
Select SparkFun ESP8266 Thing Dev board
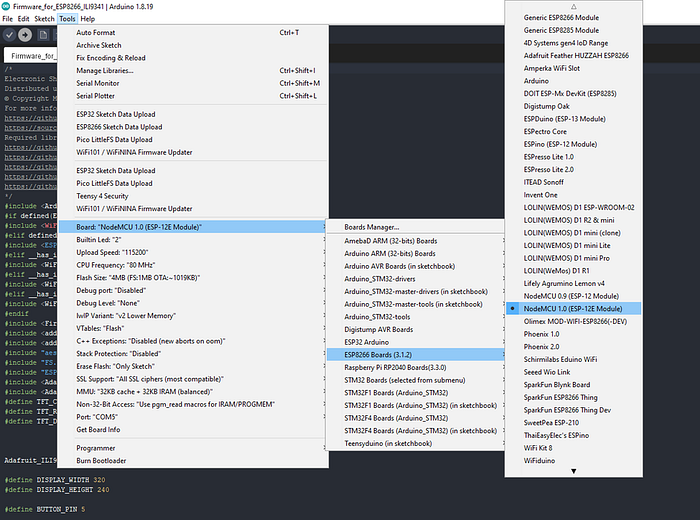click(x=574, y=410)
